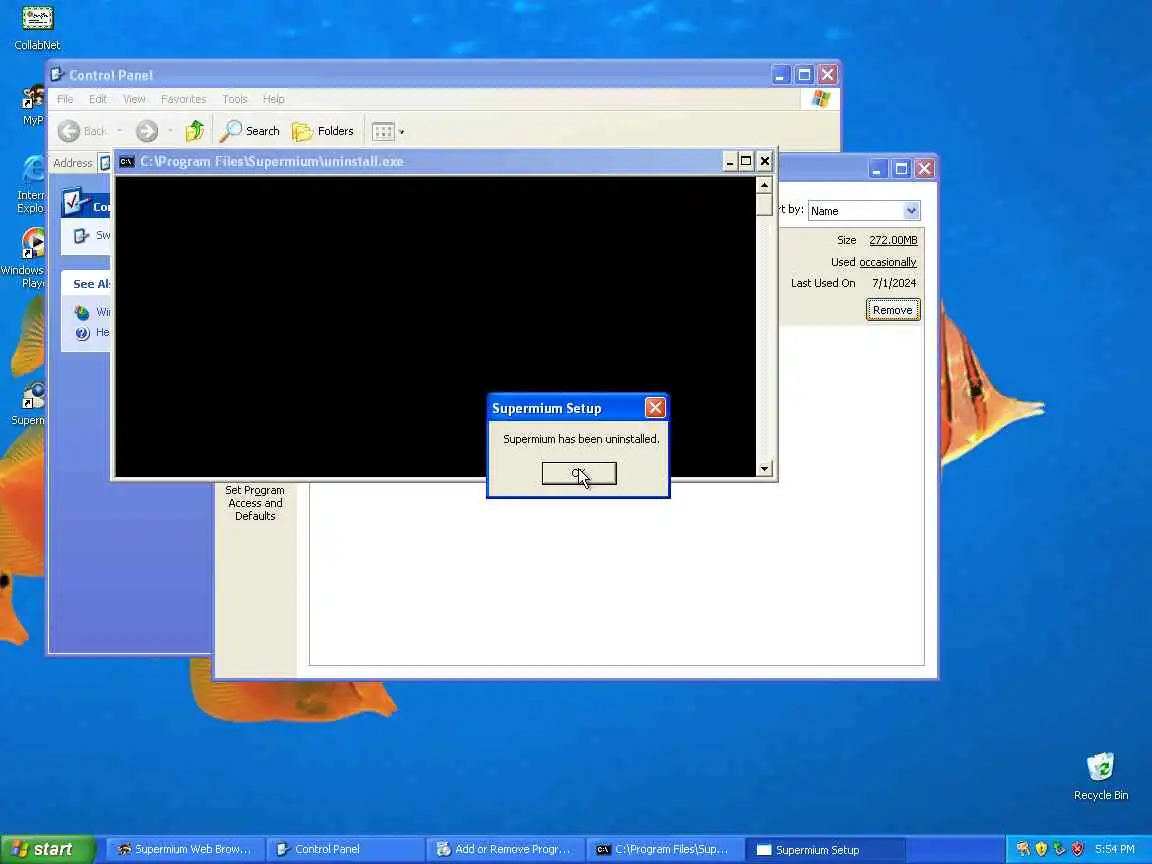Click the Start button
The height and width of the screenshot is (864, 1152).
coord(48,849)
